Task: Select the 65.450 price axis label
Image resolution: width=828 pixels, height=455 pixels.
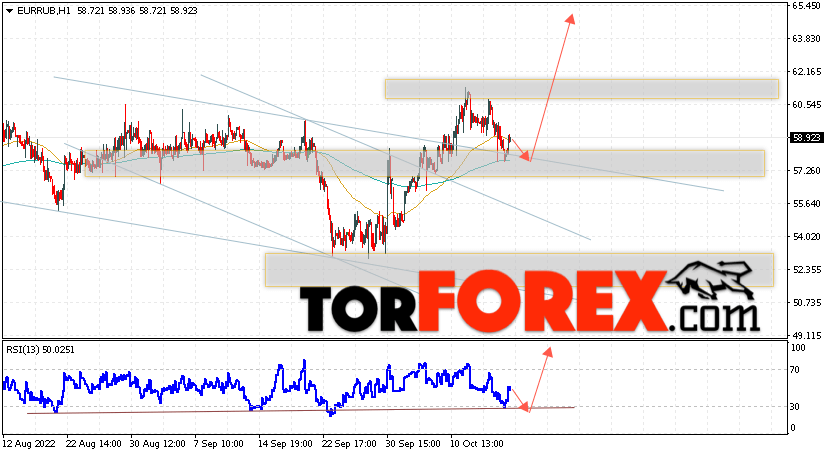Action: click(806, 6)
